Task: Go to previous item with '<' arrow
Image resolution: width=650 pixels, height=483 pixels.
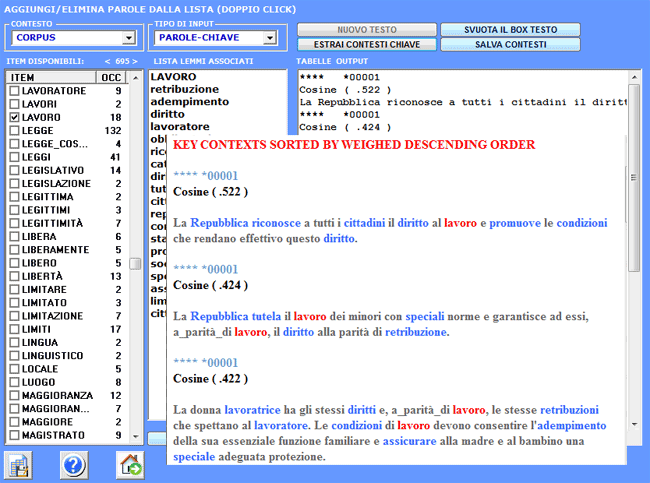Action: pyautogui.click(x=107, y=61)
